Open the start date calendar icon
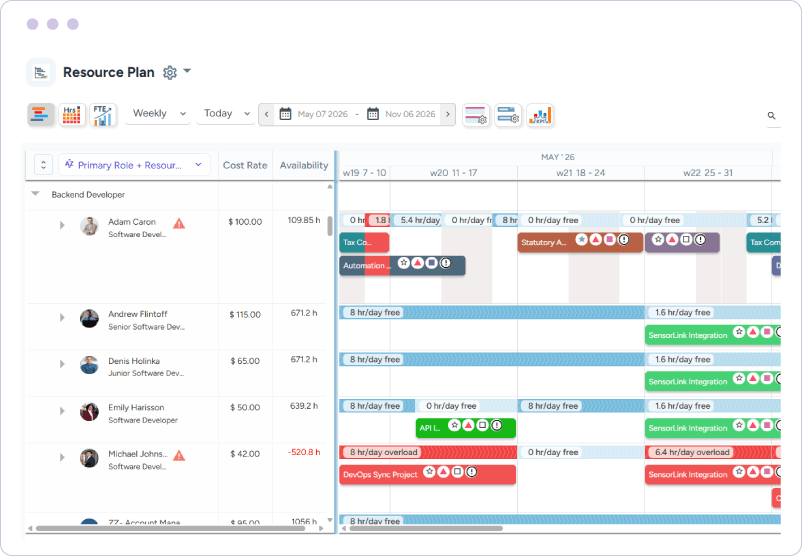802x556 pixels. coord(285,114)
